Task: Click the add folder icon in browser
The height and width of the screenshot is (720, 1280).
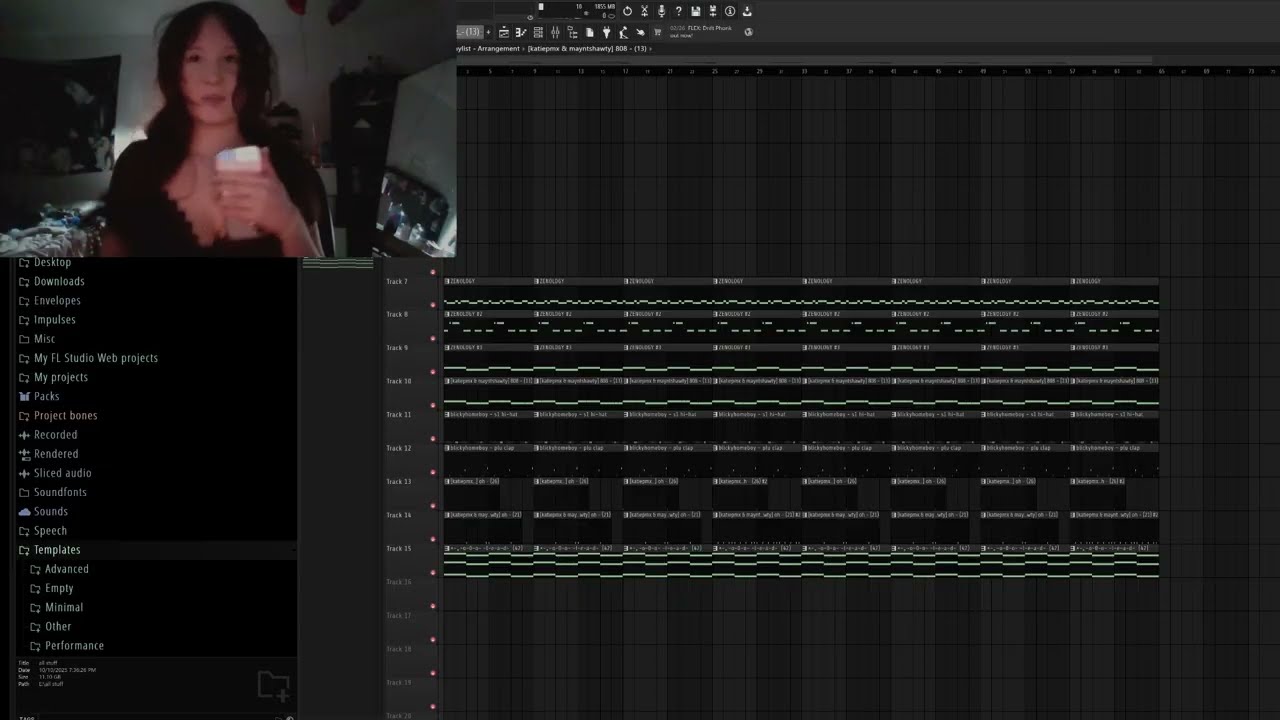Action: click(273, 685)
